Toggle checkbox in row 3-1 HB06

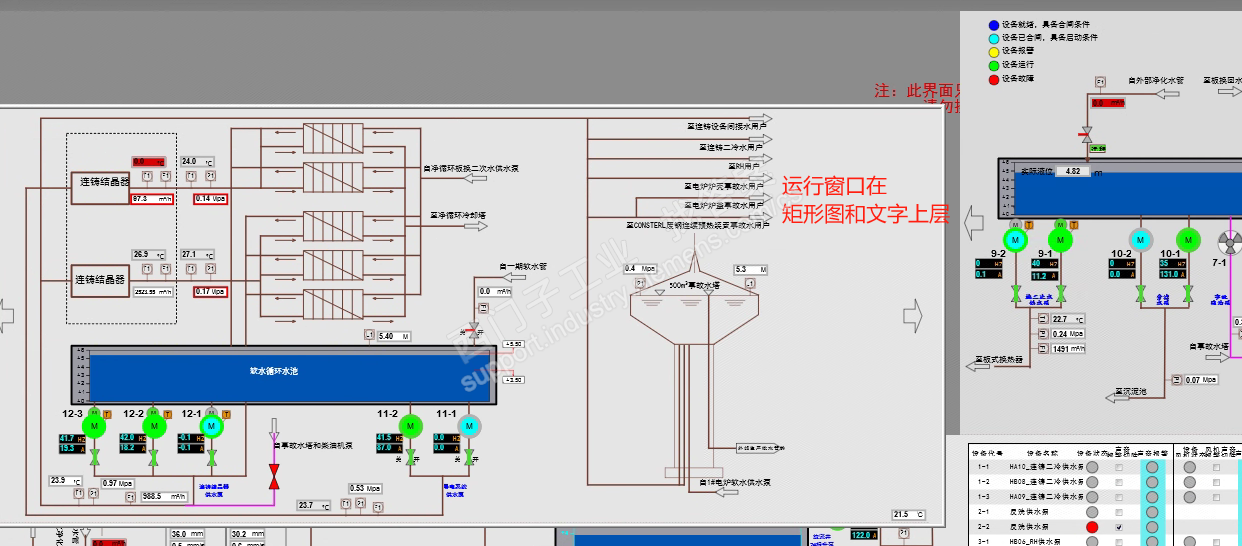(1118, 541)
